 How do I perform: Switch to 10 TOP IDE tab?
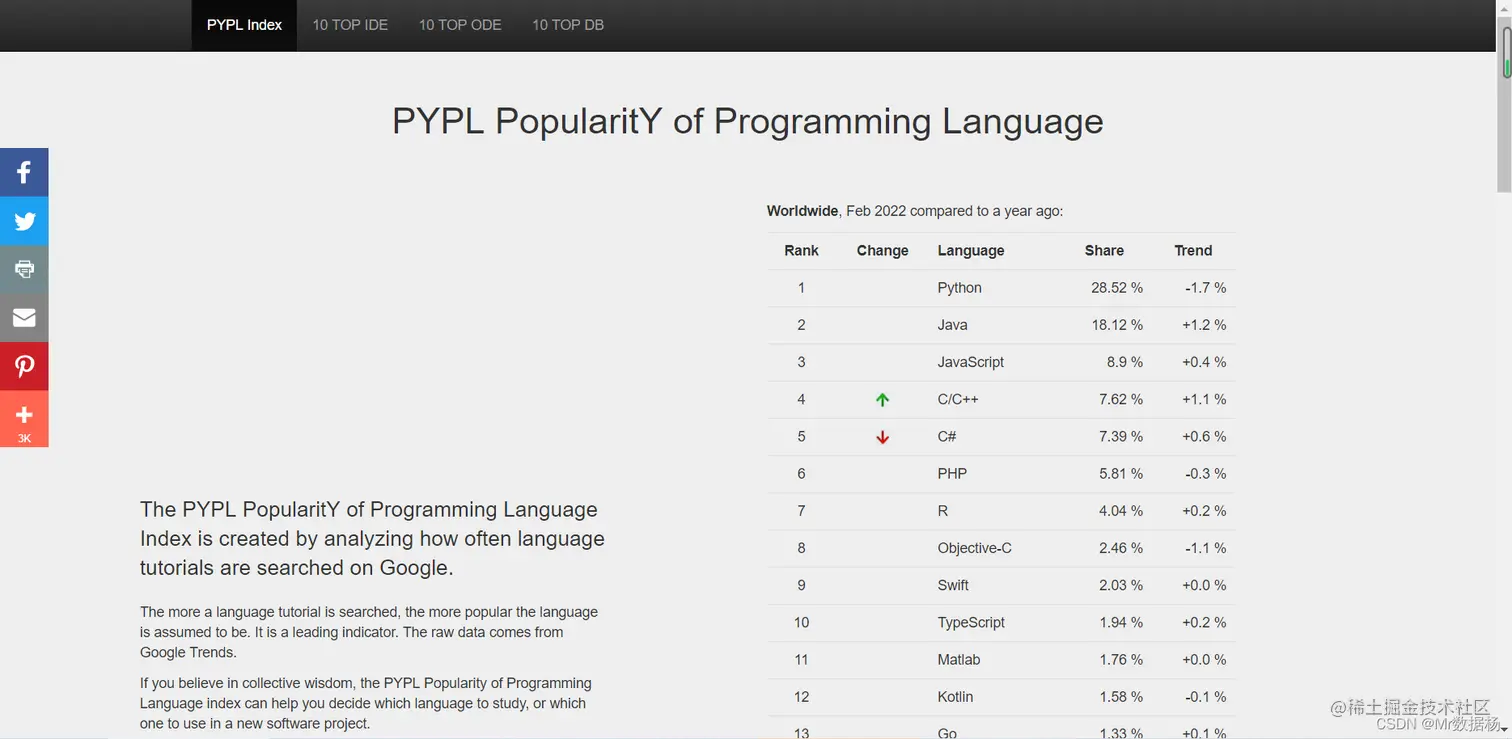350,25
